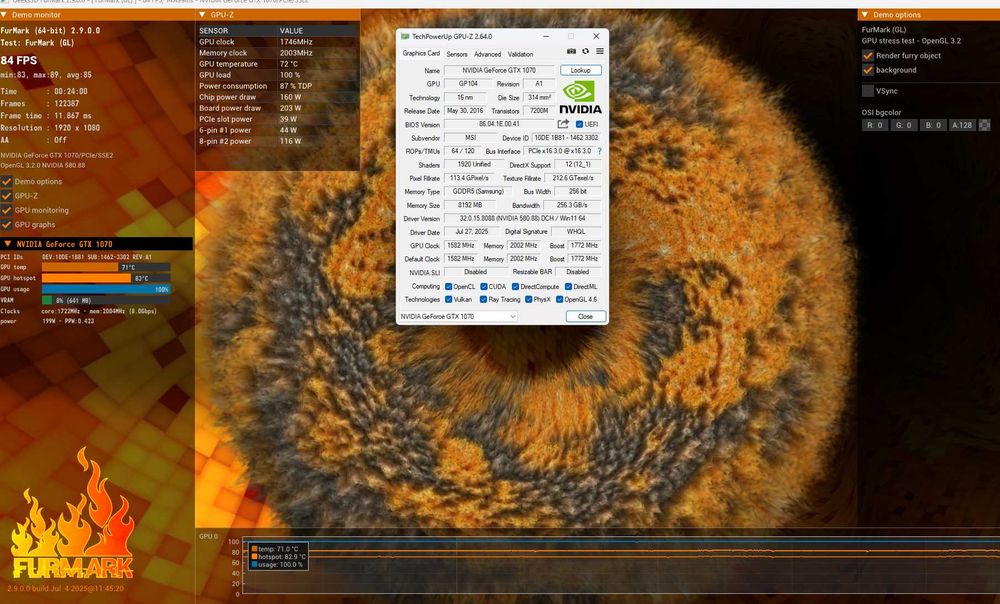Open the Validation tab
The height and width of the screenshot is (604, 1000).
(520, 54)
